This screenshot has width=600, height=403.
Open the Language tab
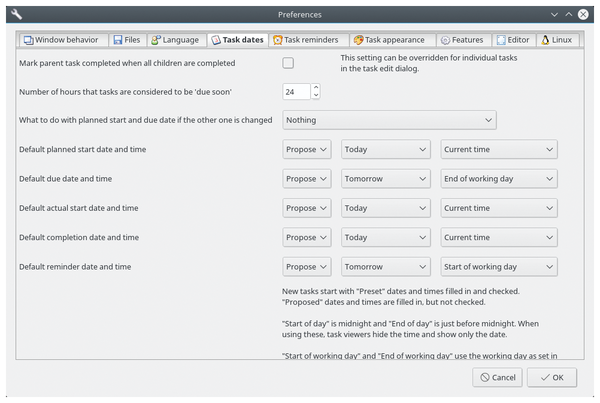click(175, 40)
